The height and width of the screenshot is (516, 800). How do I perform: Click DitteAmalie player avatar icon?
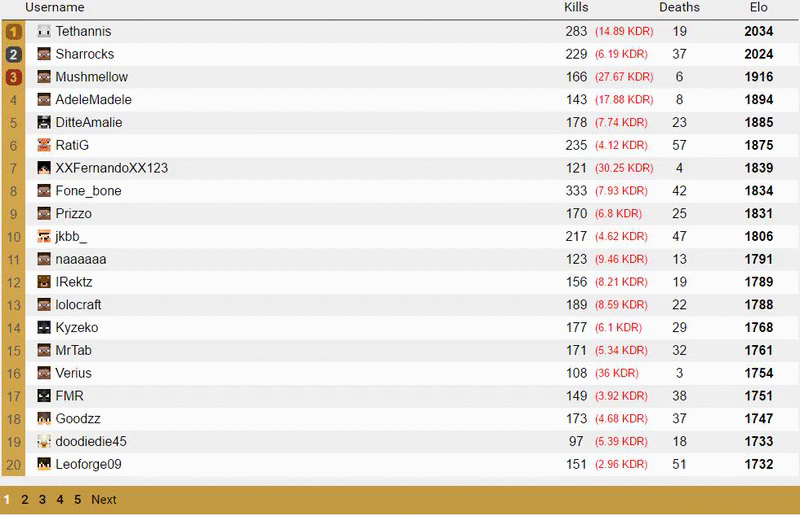pyautogui.click(x=44, y=122)
